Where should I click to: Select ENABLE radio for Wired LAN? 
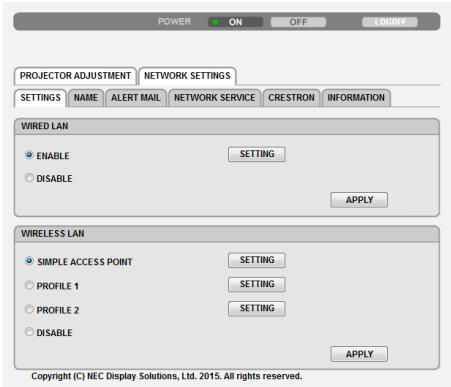(x=29, y=155)
